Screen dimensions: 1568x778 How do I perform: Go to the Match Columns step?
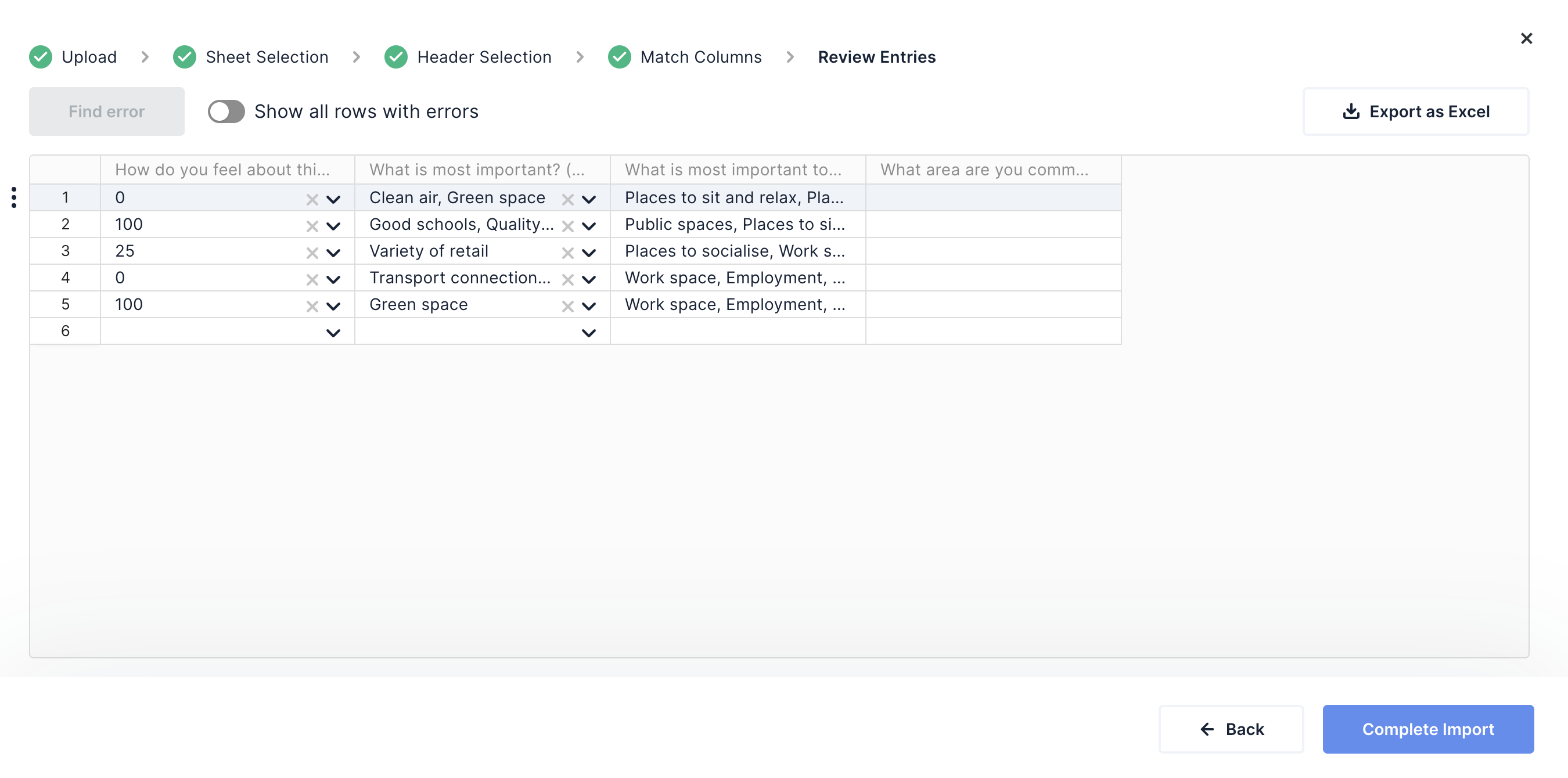click(700, 57)
